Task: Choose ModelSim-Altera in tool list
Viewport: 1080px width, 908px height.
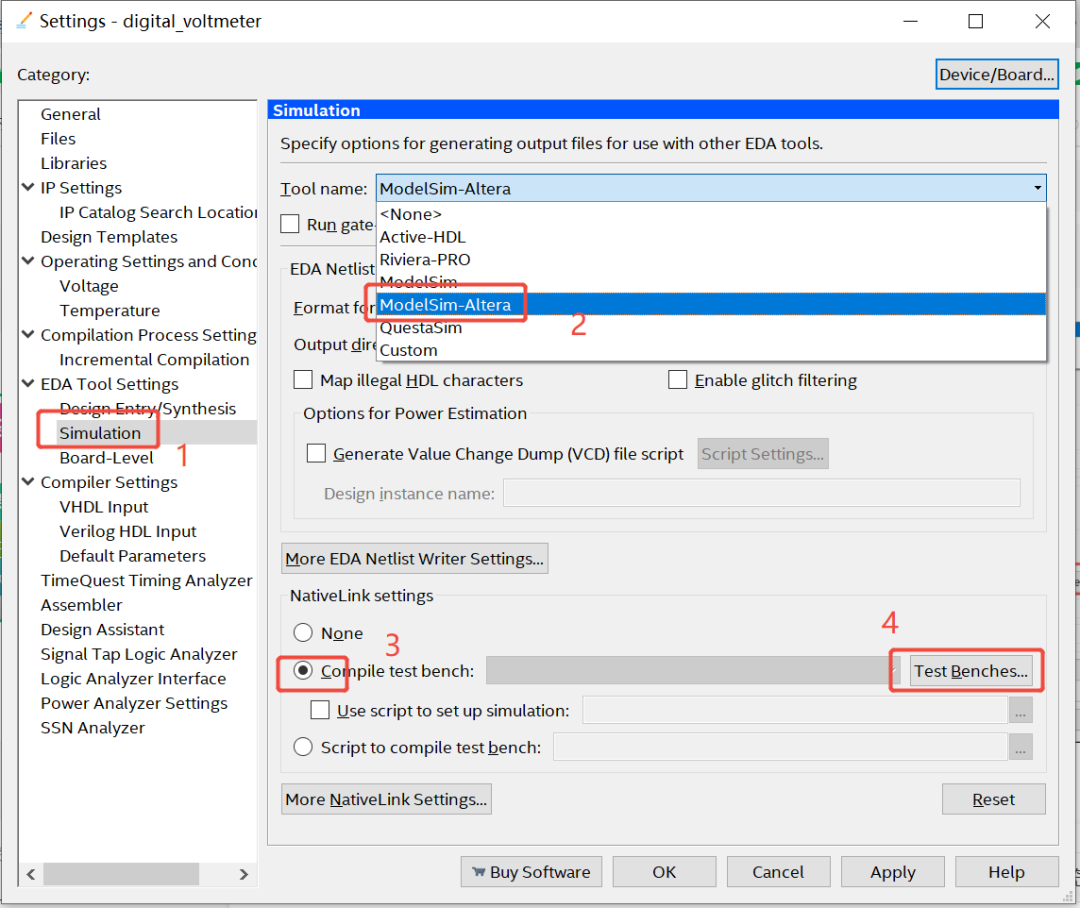Action: 711,305
